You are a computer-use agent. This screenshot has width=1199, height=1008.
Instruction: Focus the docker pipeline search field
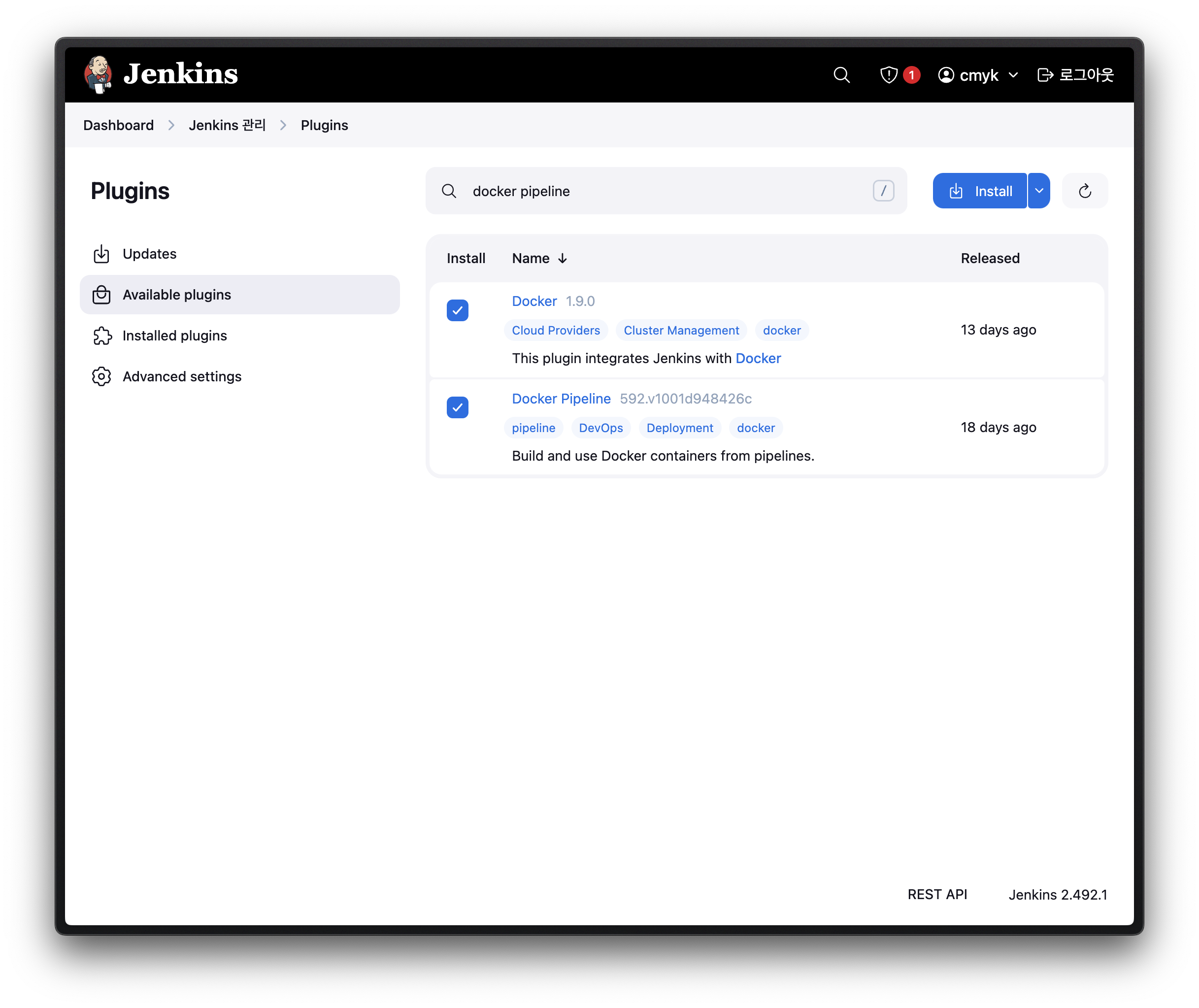pyautogui.click(x=666, y=191)
